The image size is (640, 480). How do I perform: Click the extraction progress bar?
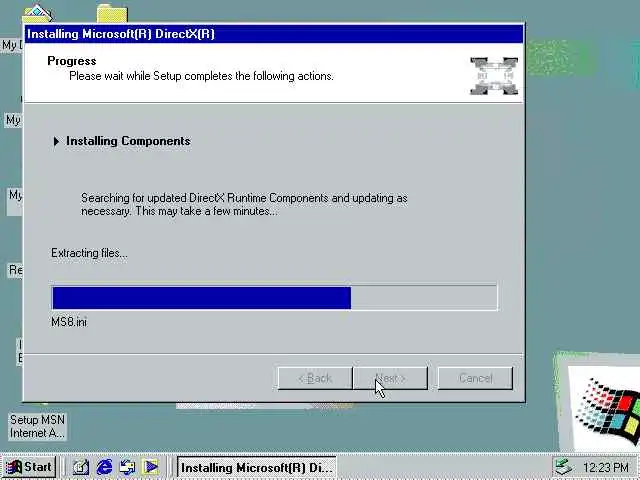[x=275, y=298]
